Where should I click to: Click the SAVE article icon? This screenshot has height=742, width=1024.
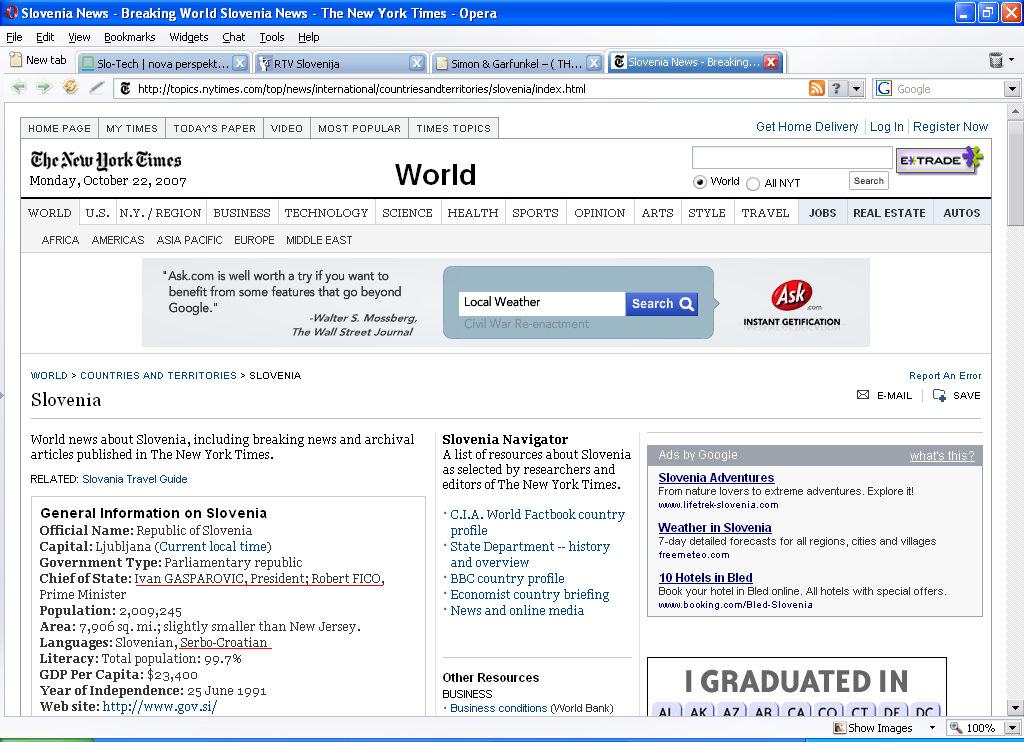click(939, 395)
